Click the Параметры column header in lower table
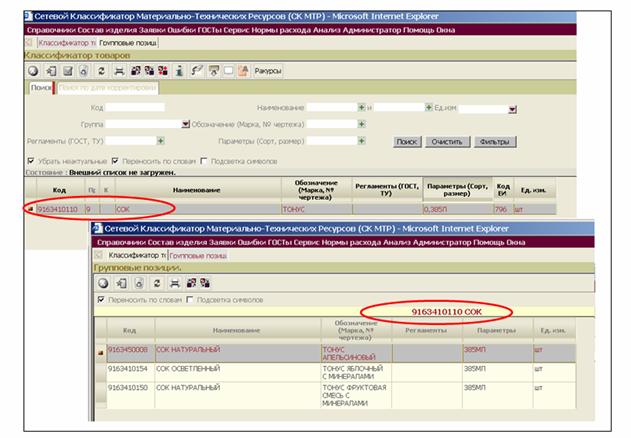 (497, 331)
